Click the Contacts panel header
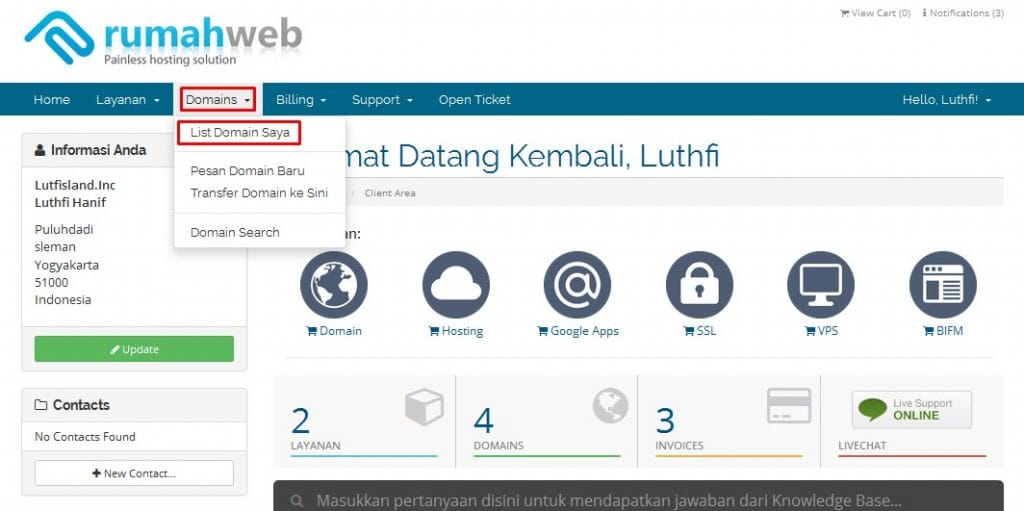Viewport: 1024px width, 511px height. tap(134, 405)
